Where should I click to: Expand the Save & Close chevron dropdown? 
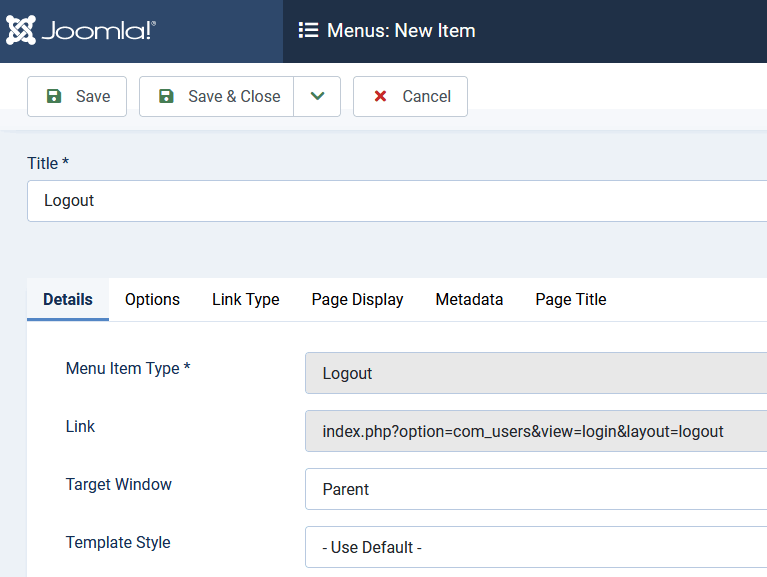(317, 96)
